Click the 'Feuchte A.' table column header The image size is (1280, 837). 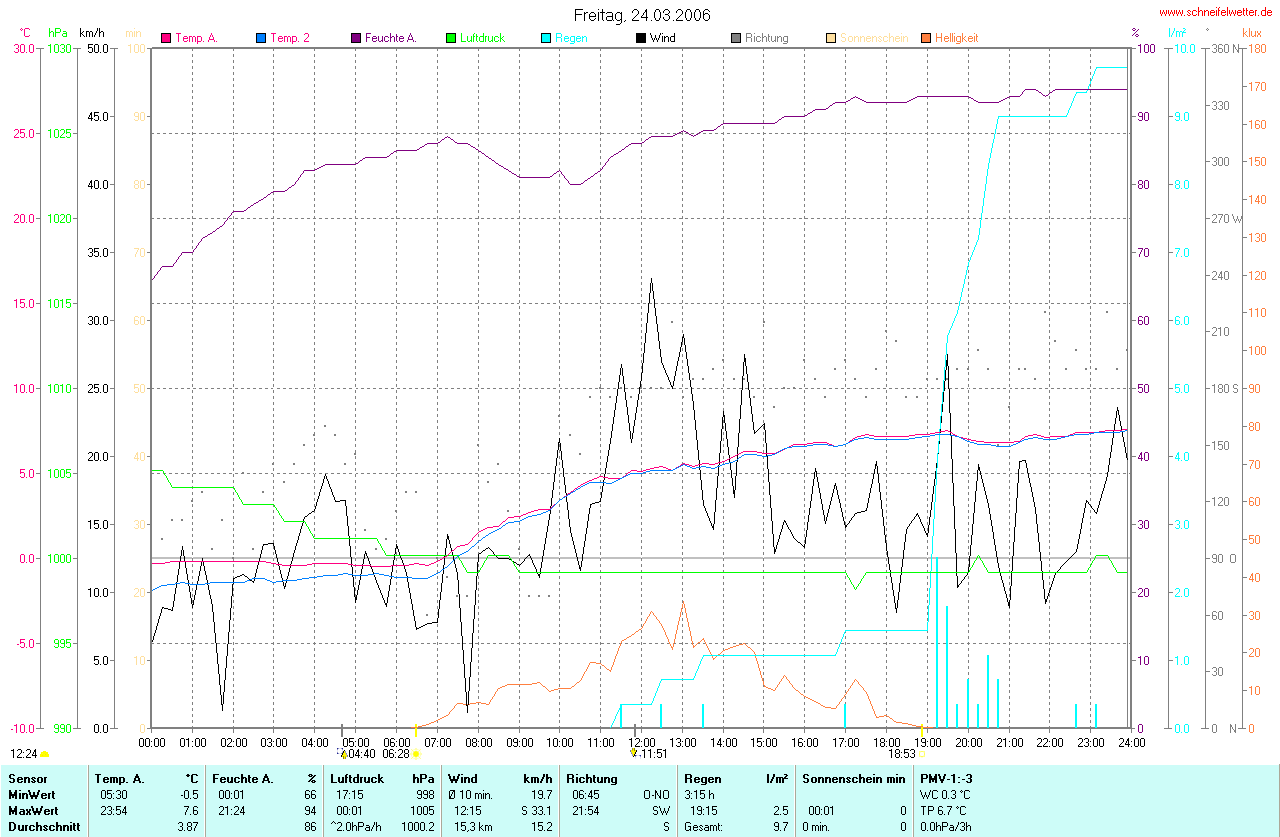[241, 778]
